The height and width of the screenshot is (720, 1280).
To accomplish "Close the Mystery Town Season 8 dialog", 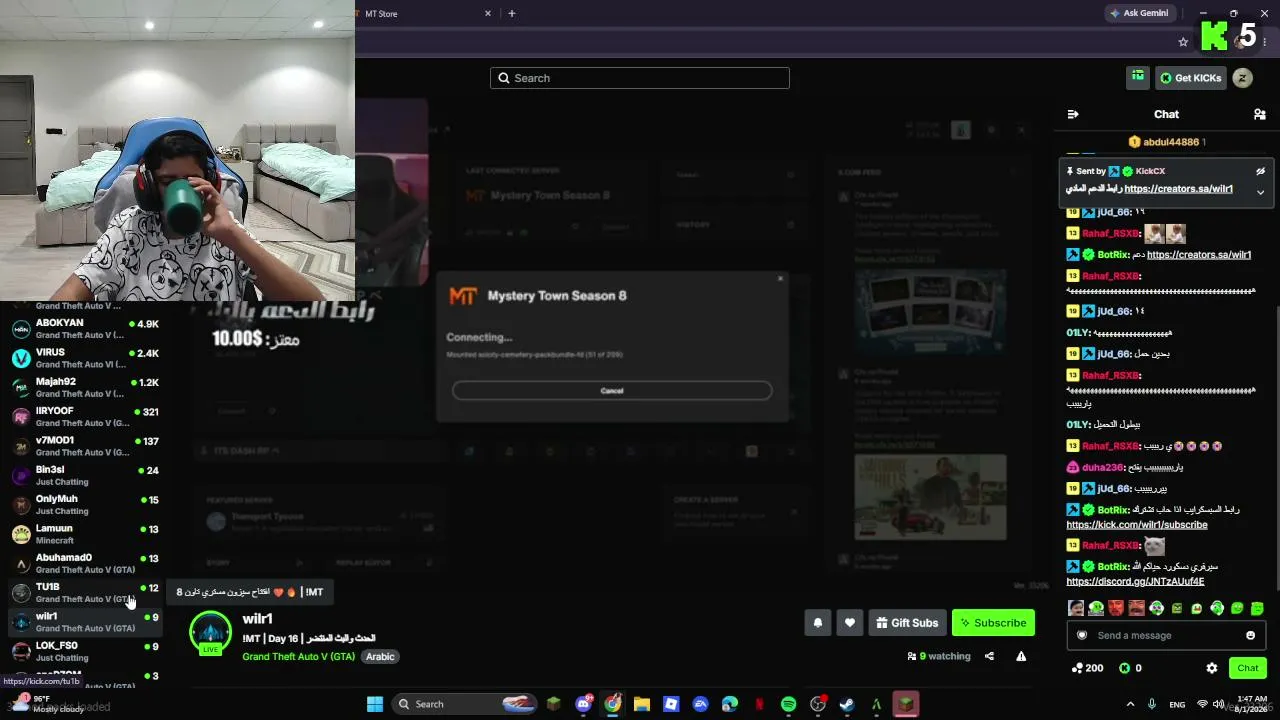I will 781,279.
